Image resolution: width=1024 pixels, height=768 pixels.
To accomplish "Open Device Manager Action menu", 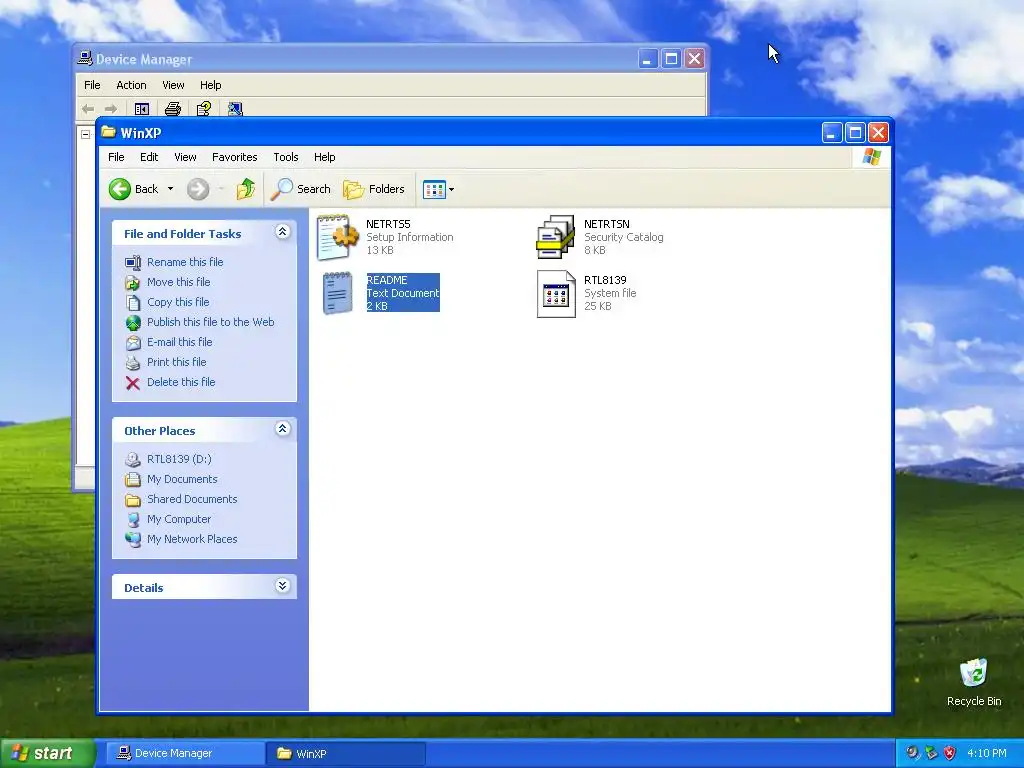I will click(131, 85).
